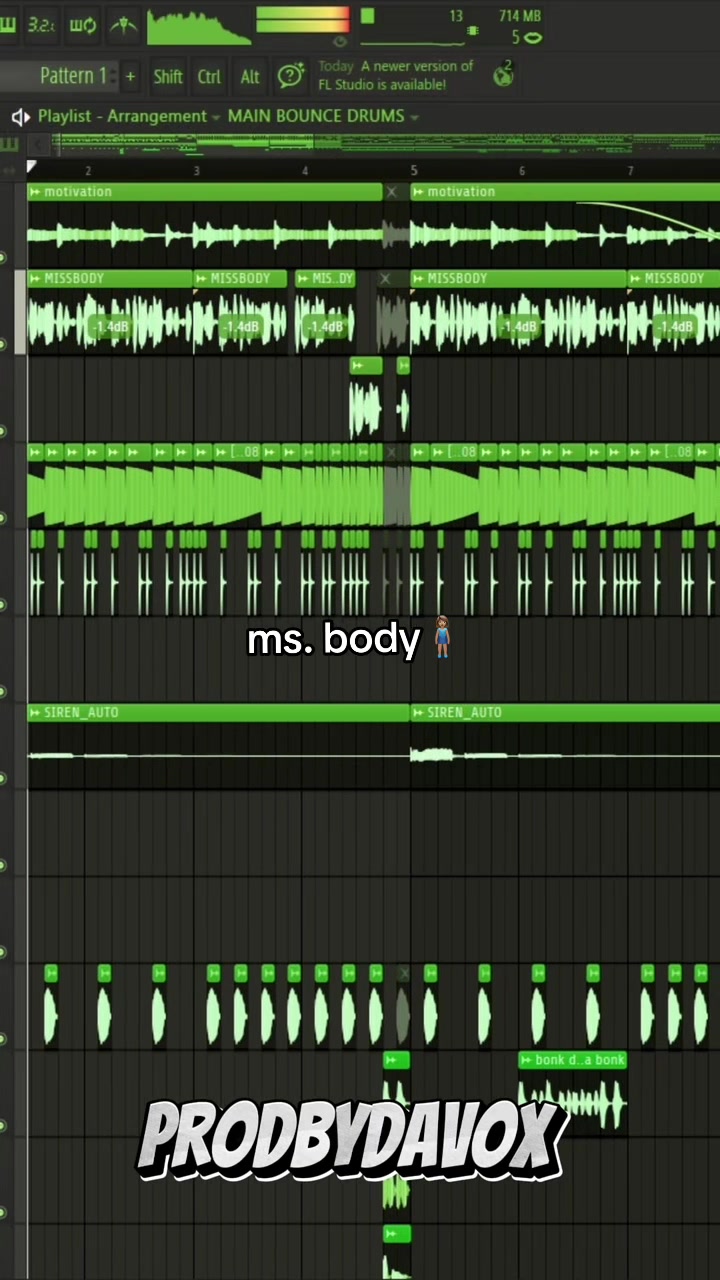This screenshot has height=1280, width=720.
Task: Click the Playlist - Arrangement title
Action: coord(122,116)
